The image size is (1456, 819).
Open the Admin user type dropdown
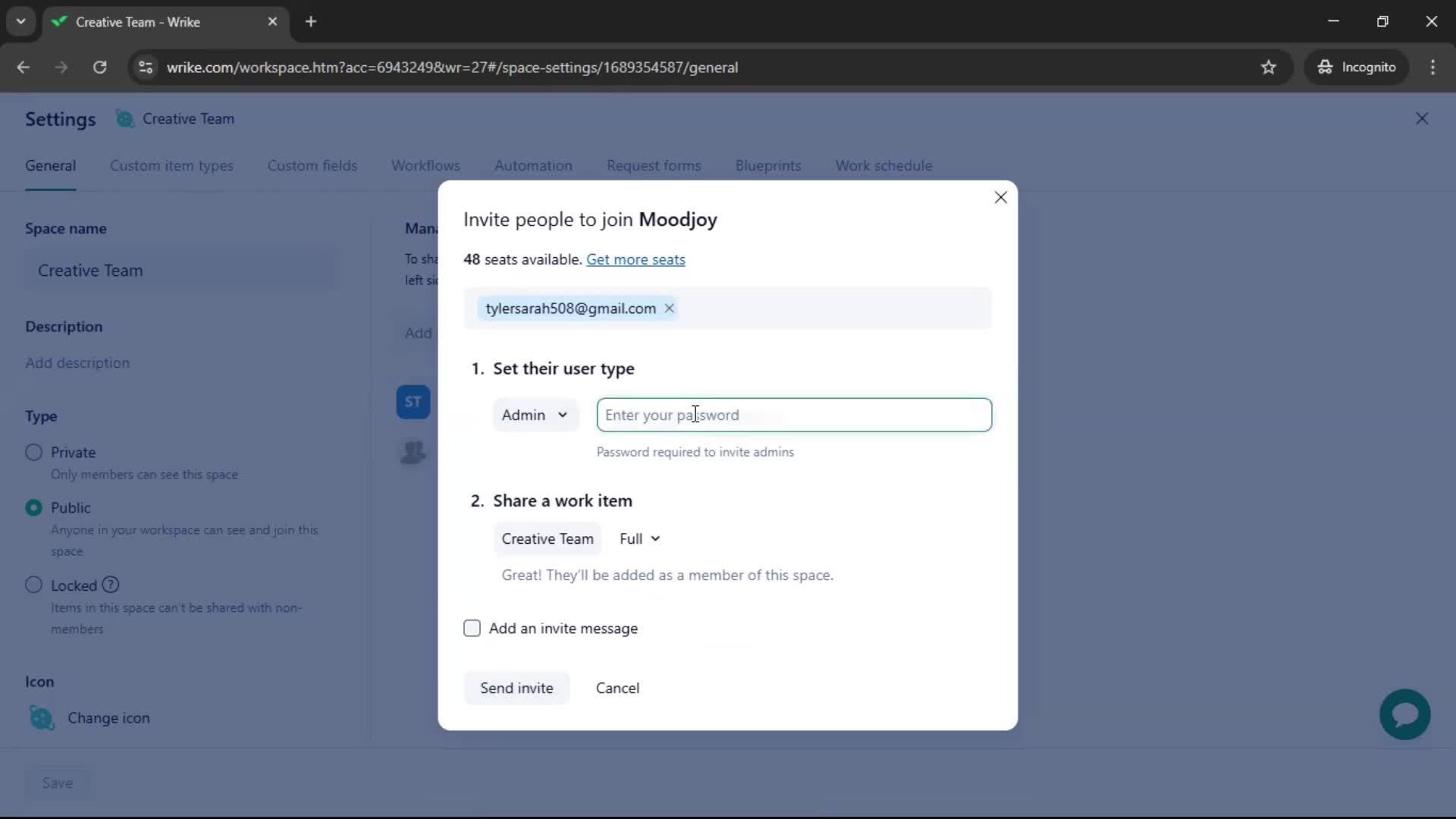click(535, 415)
